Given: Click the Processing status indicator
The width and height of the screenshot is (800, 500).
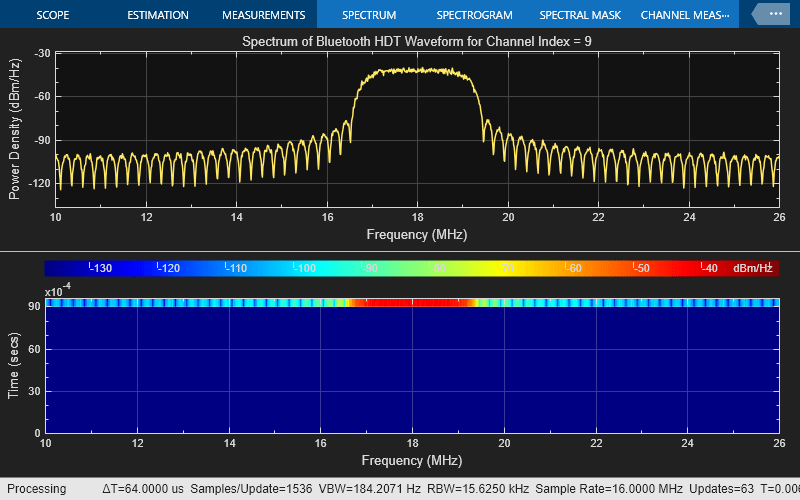Looking at the screenshot, I should 38,489.
